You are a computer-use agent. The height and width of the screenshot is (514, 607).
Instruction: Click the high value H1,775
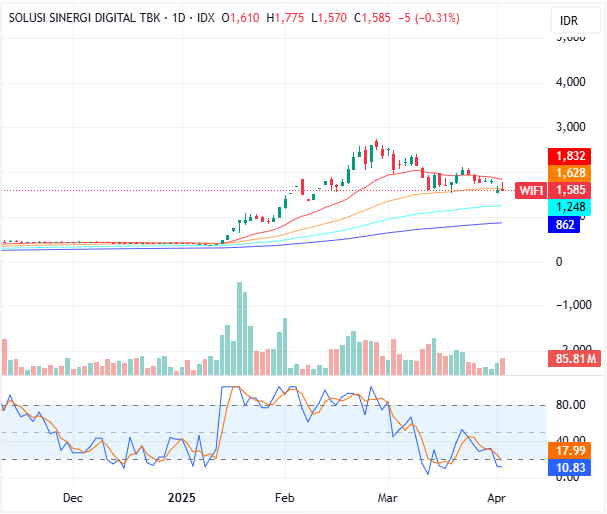tap(285, 18)
